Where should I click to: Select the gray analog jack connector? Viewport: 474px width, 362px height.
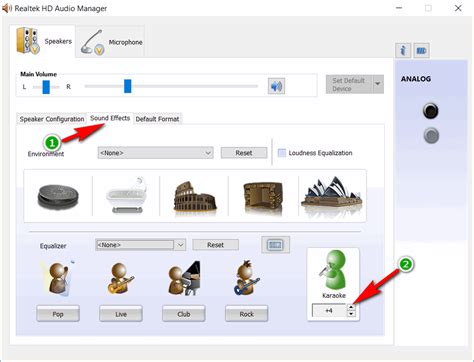tap(431, 136)
